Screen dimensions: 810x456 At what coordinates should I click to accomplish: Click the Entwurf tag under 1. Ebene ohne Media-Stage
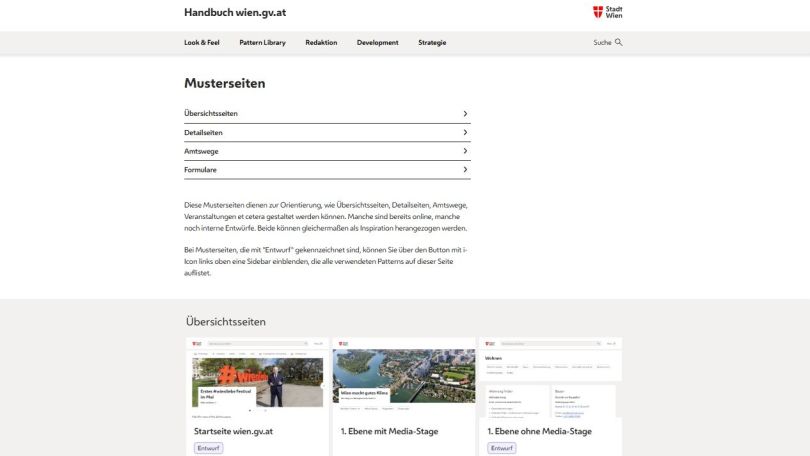coord(502,448)
